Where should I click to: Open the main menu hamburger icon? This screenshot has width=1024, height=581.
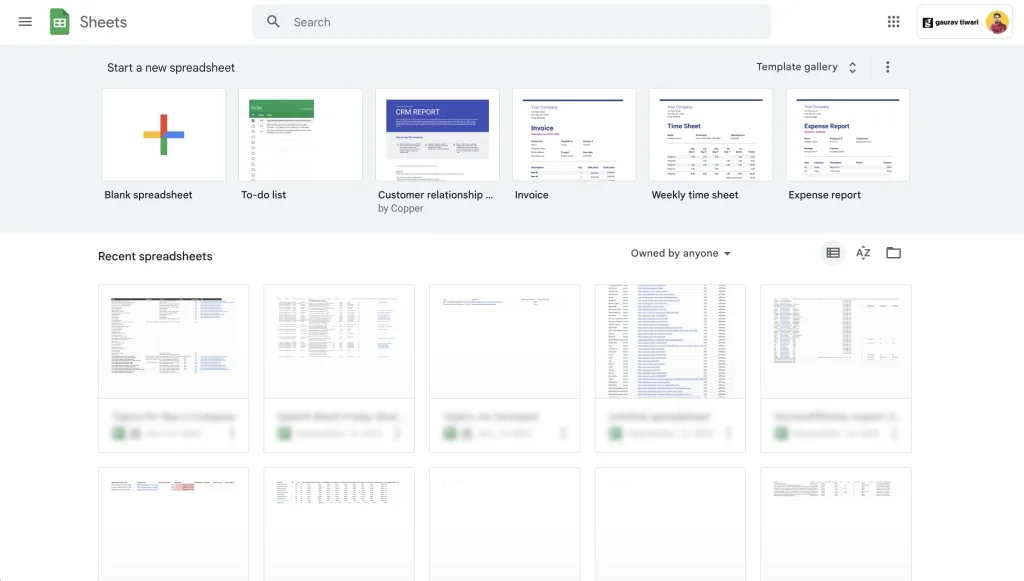click(25, 21)
